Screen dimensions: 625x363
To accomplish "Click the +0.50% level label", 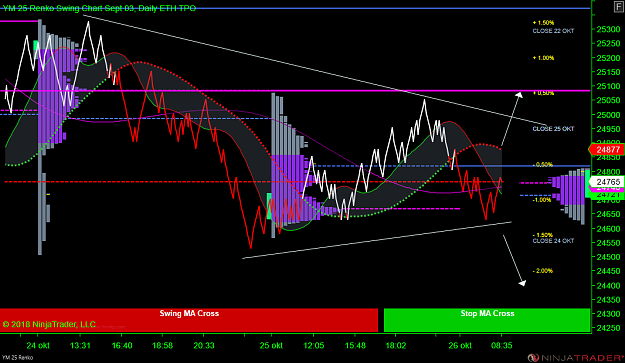I will (543, 93).
